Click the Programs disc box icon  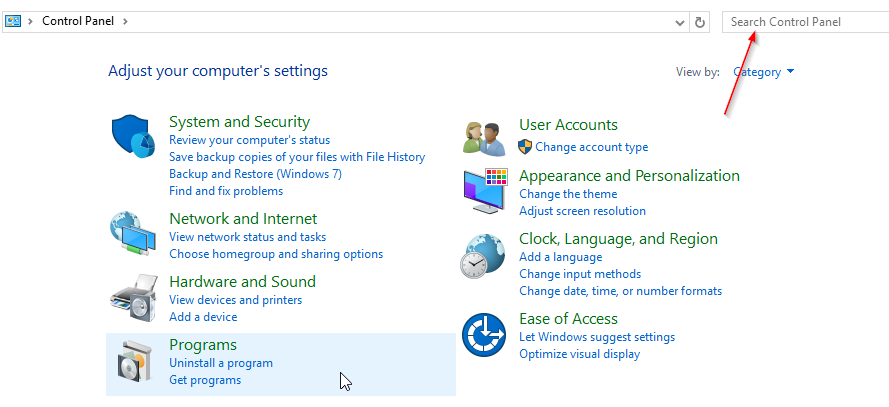(135, 361)
